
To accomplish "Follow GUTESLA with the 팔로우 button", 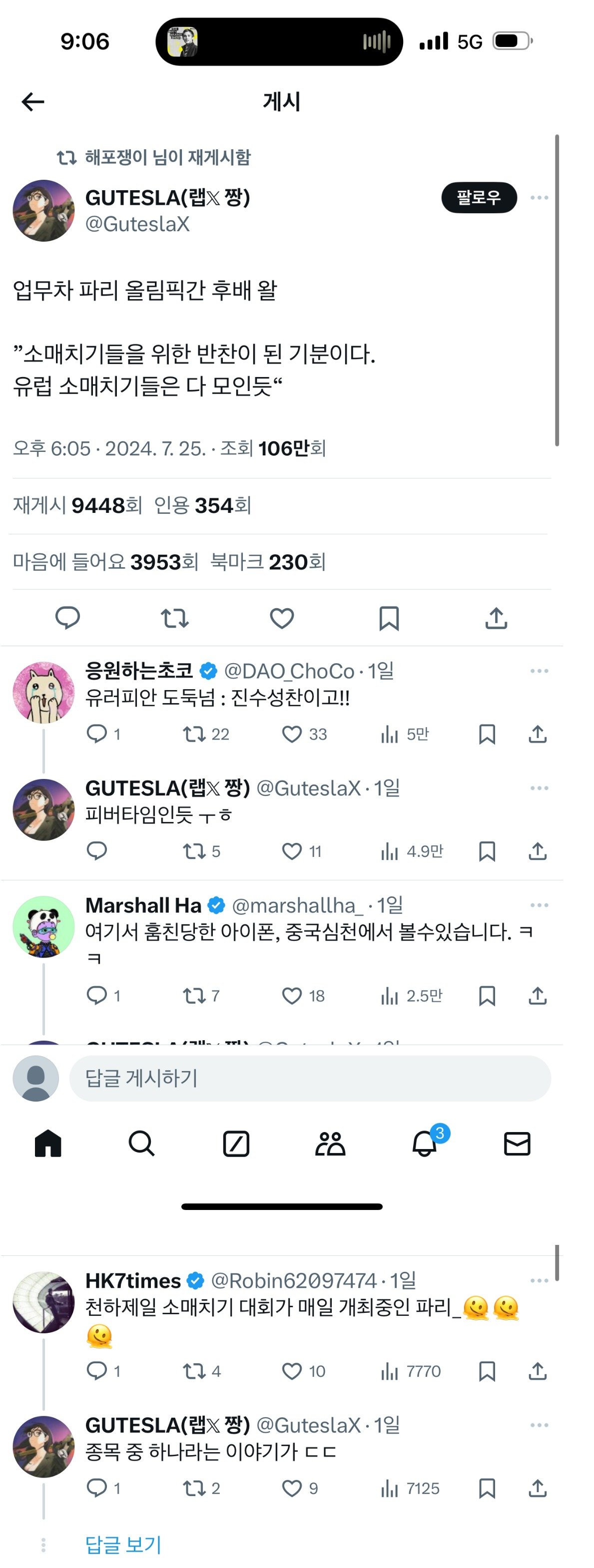I will pos(479,197).
